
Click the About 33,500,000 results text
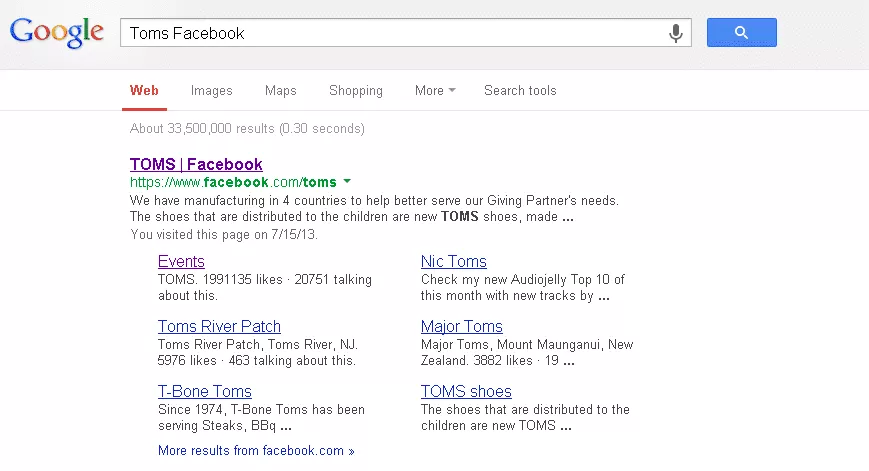(x=247, y=129)
